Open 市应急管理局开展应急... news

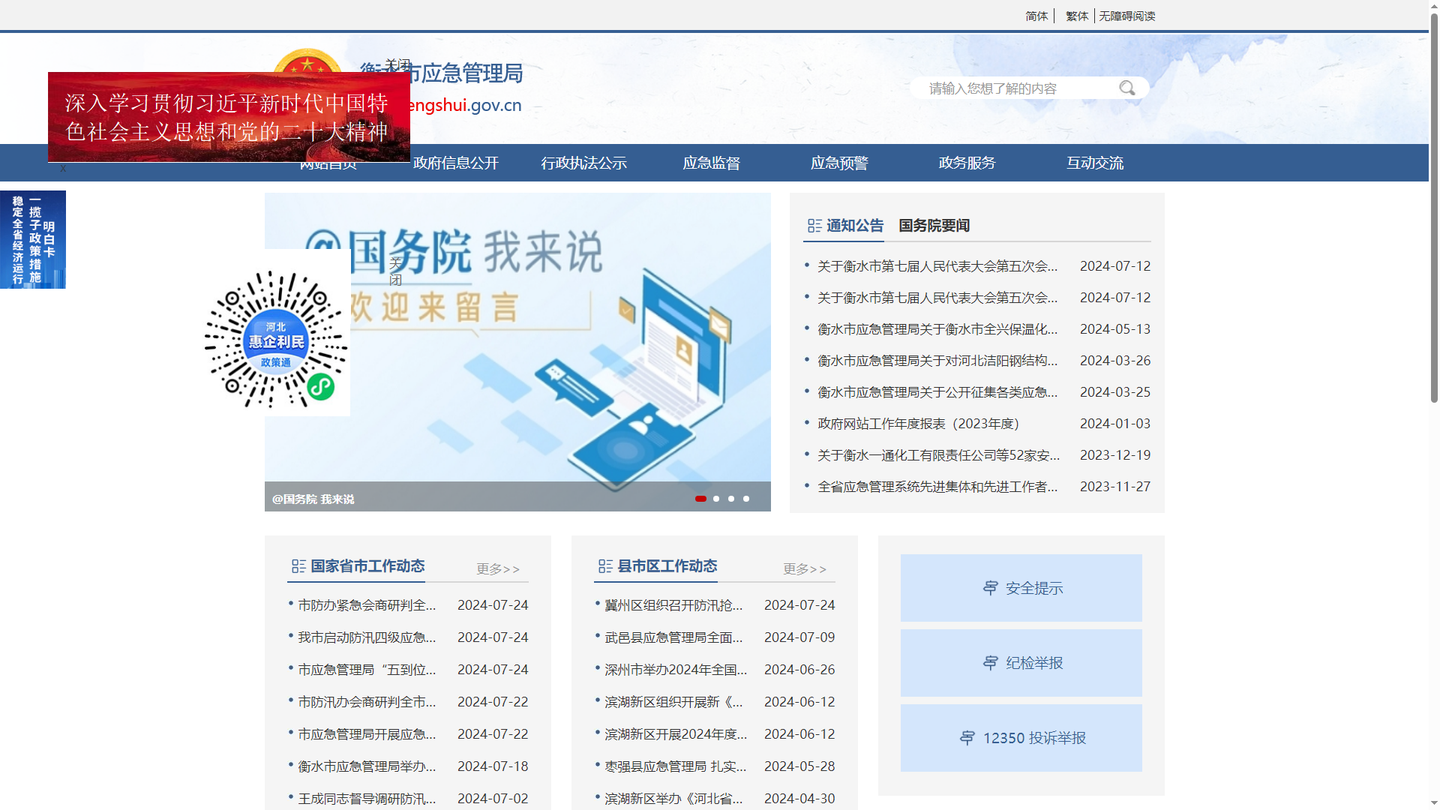pos(367,734)
